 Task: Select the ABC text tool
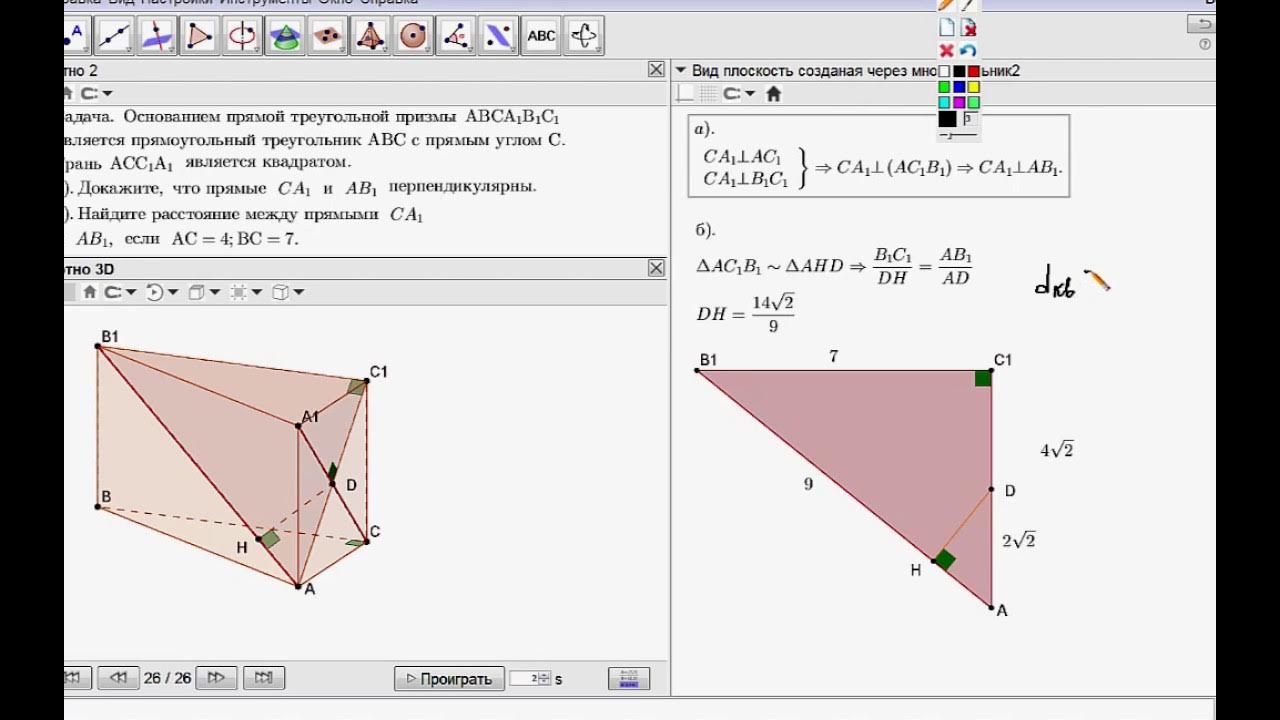pyautogui.click(x=541, y=36)
